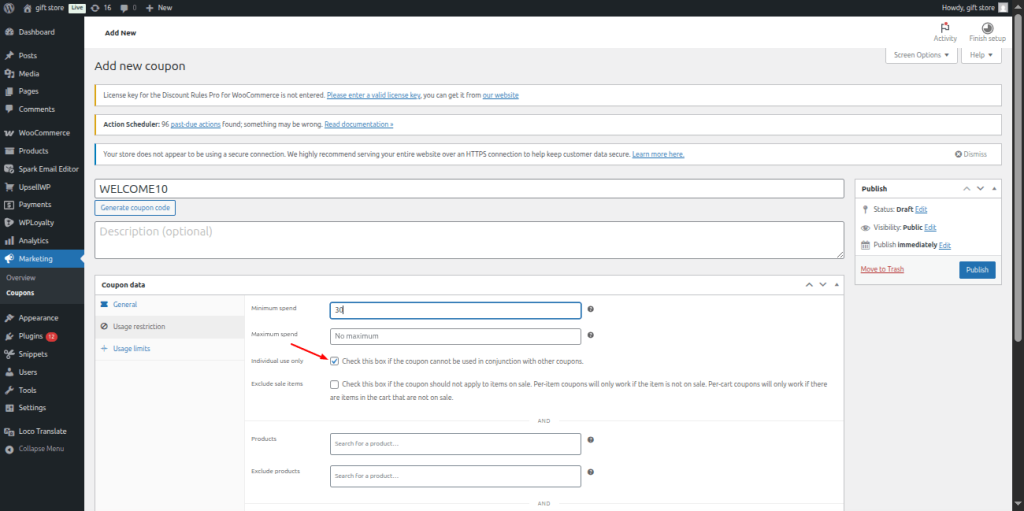Viewport: 1024px width, 511px height.
Task: Move the Publish panel up
Action: 967,188
